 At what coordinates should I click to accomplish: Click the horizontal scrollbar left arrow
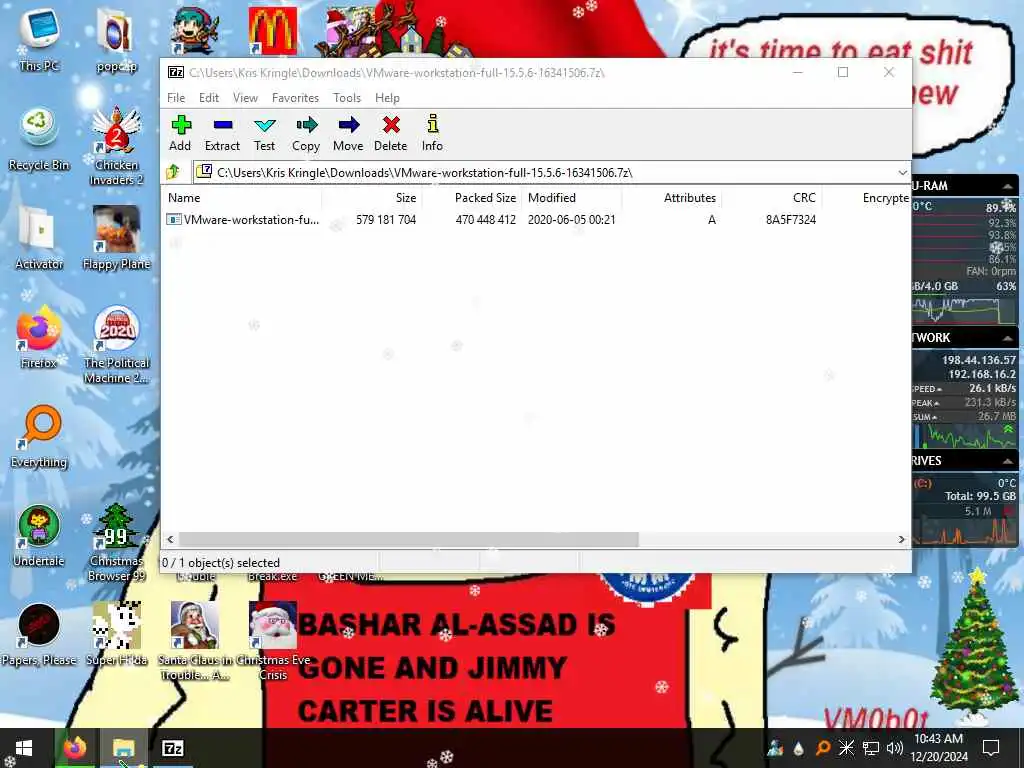pos(170,539)
